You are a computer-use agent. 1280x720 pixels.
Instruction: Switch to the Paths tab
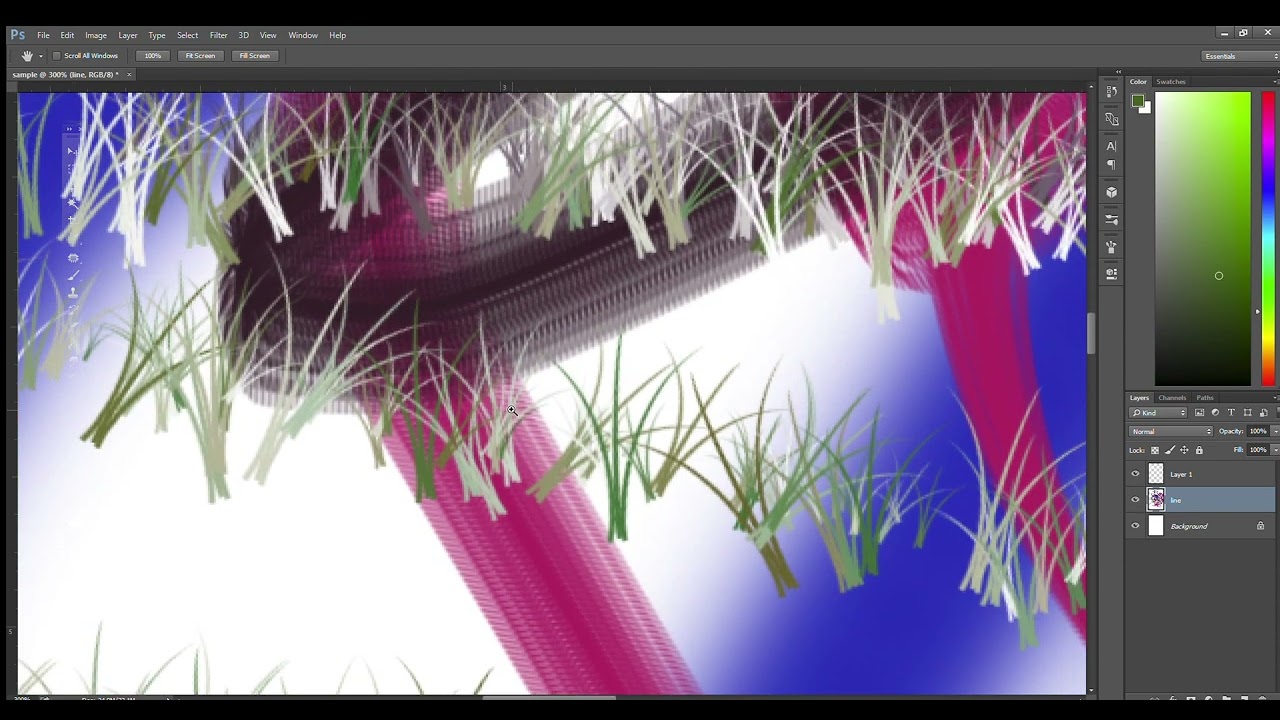coord(1205,398)
